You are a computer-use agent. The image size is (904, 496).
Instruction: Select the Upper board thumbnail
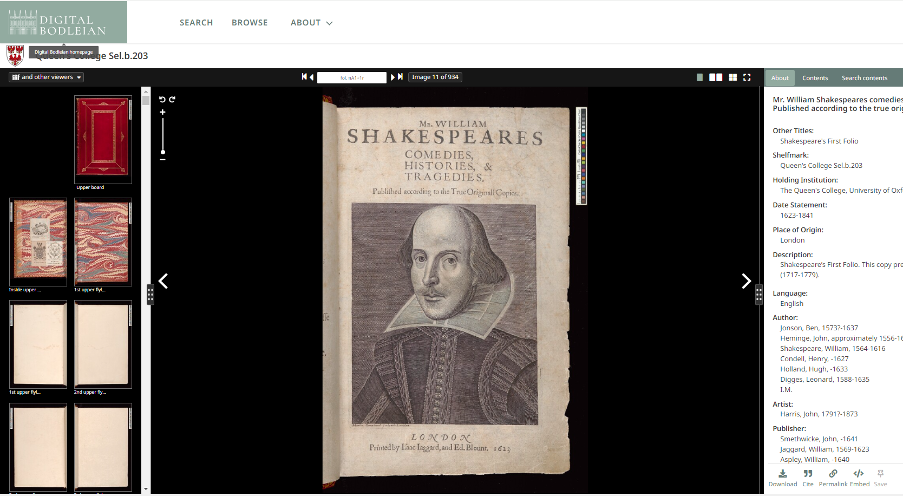(103, 140)
